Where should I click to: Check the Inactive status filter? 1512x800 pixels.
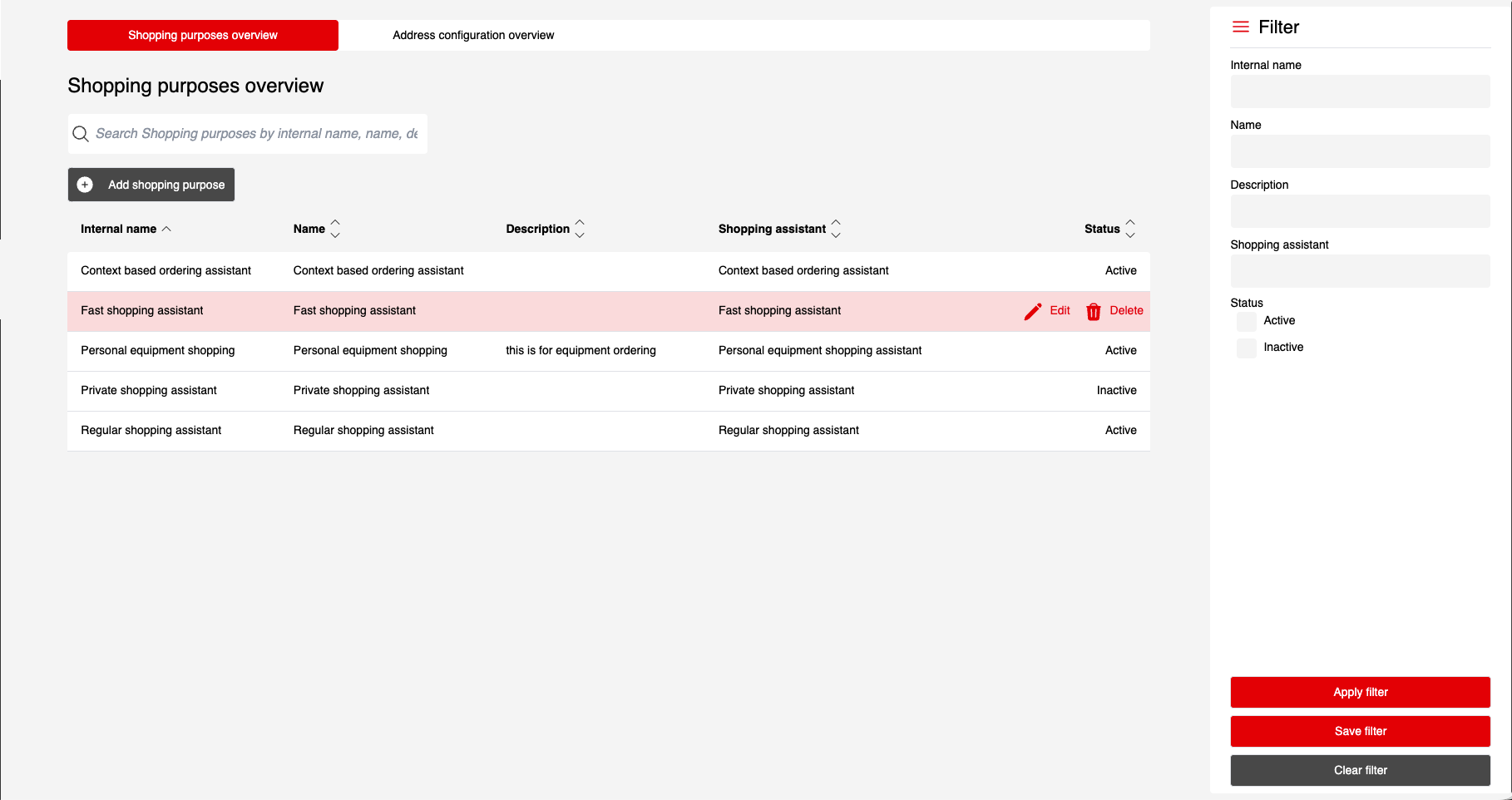1246,348
